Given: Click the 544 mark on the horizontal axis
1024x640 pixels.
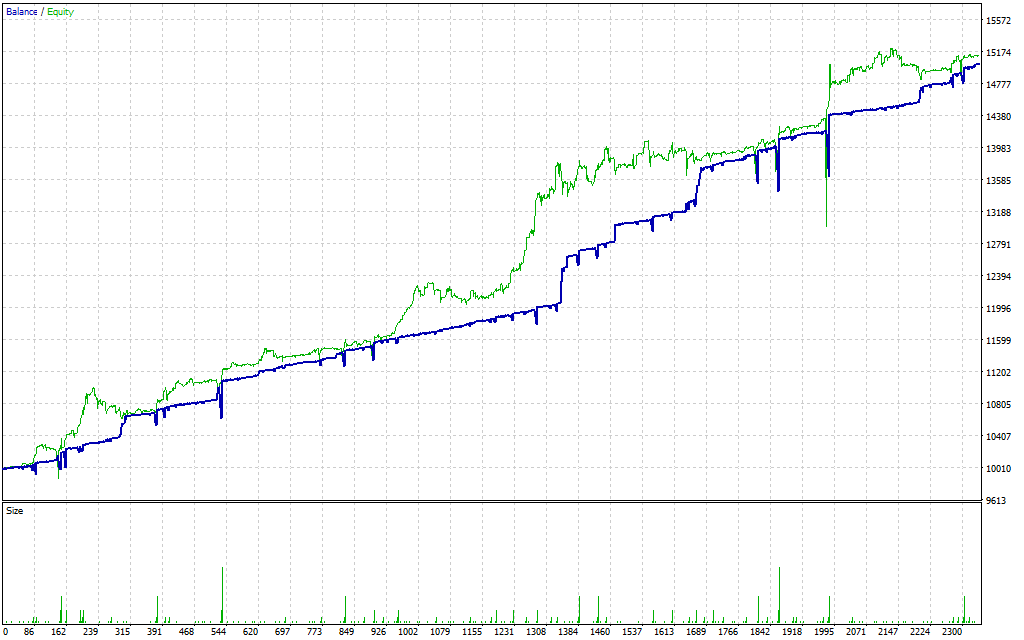Looking at the screenshot, I should click(x=221, y=632).
